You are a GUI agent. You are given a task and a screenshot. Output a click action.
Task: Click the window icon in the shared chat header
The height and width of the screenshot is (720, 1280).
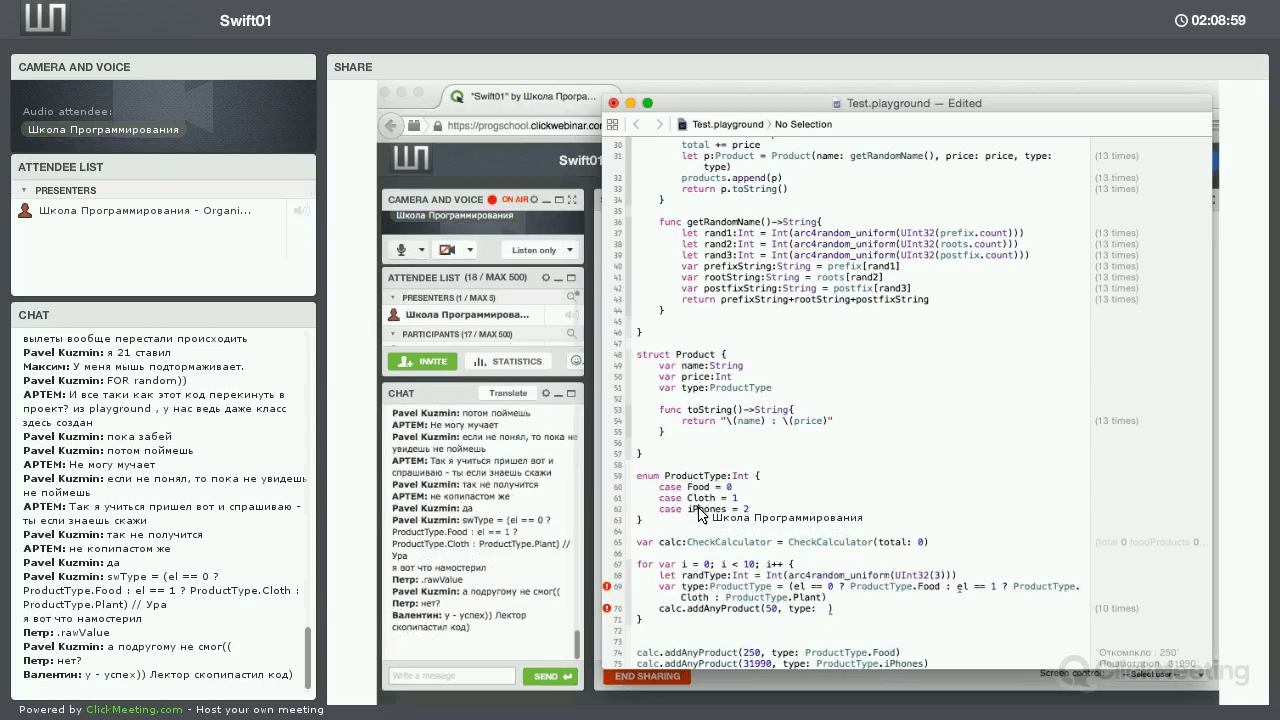pyautogui.click(x=572, y=393)
